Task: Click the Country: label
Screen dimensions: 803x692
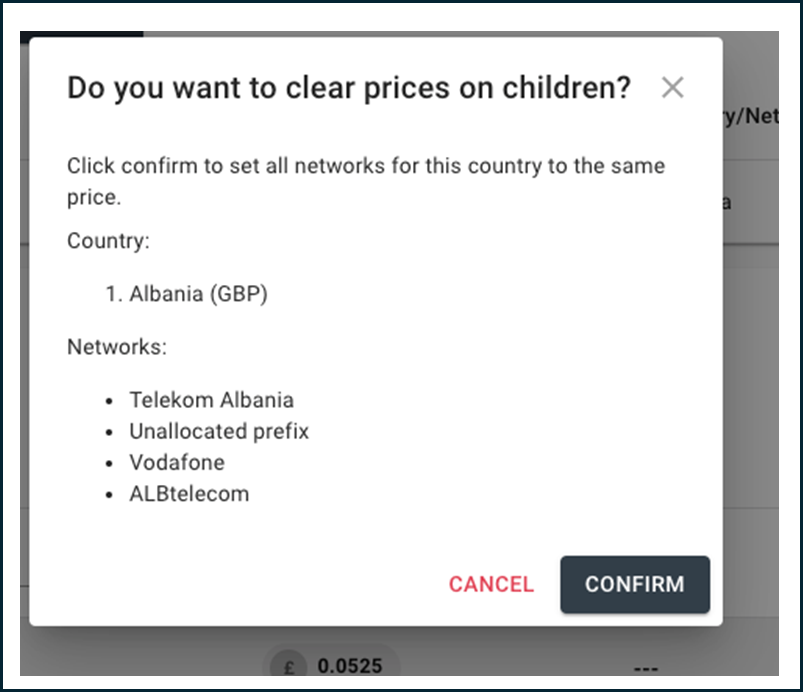Action: [108, 241]
